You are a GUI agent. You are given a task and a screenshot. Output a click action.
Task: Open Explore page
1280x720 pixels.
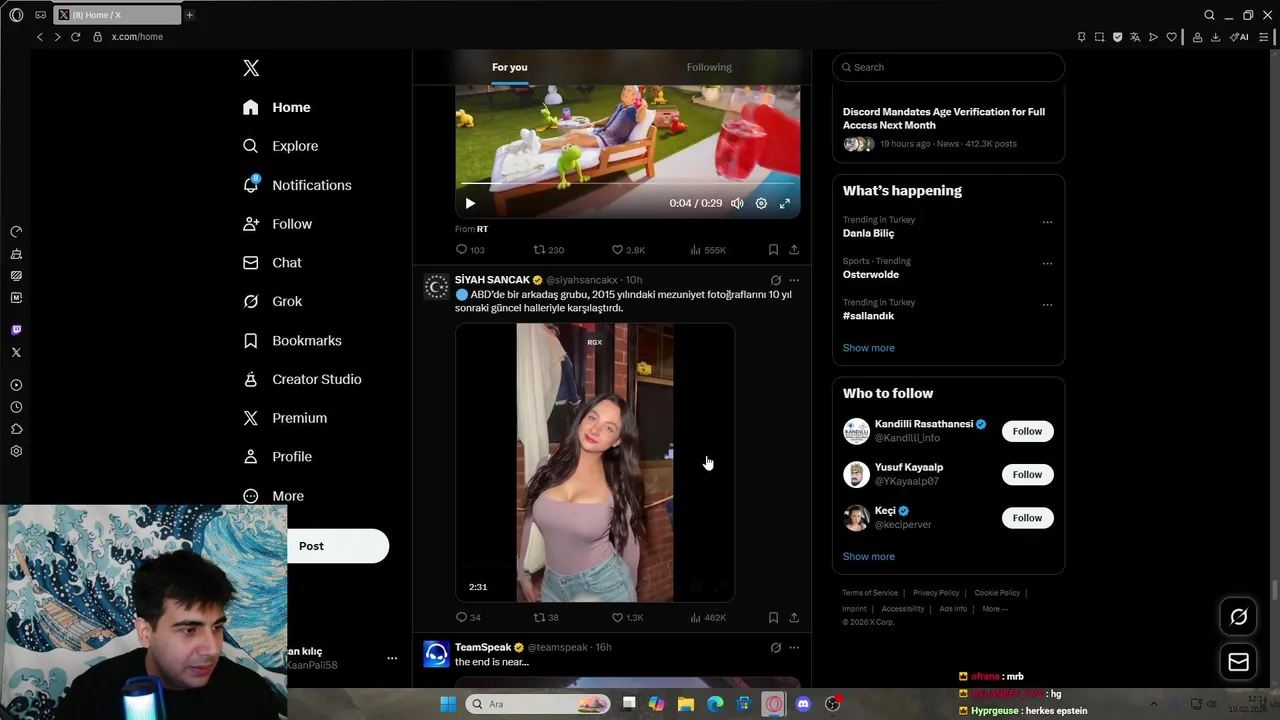pyautogui.click(x=281, y=146)
